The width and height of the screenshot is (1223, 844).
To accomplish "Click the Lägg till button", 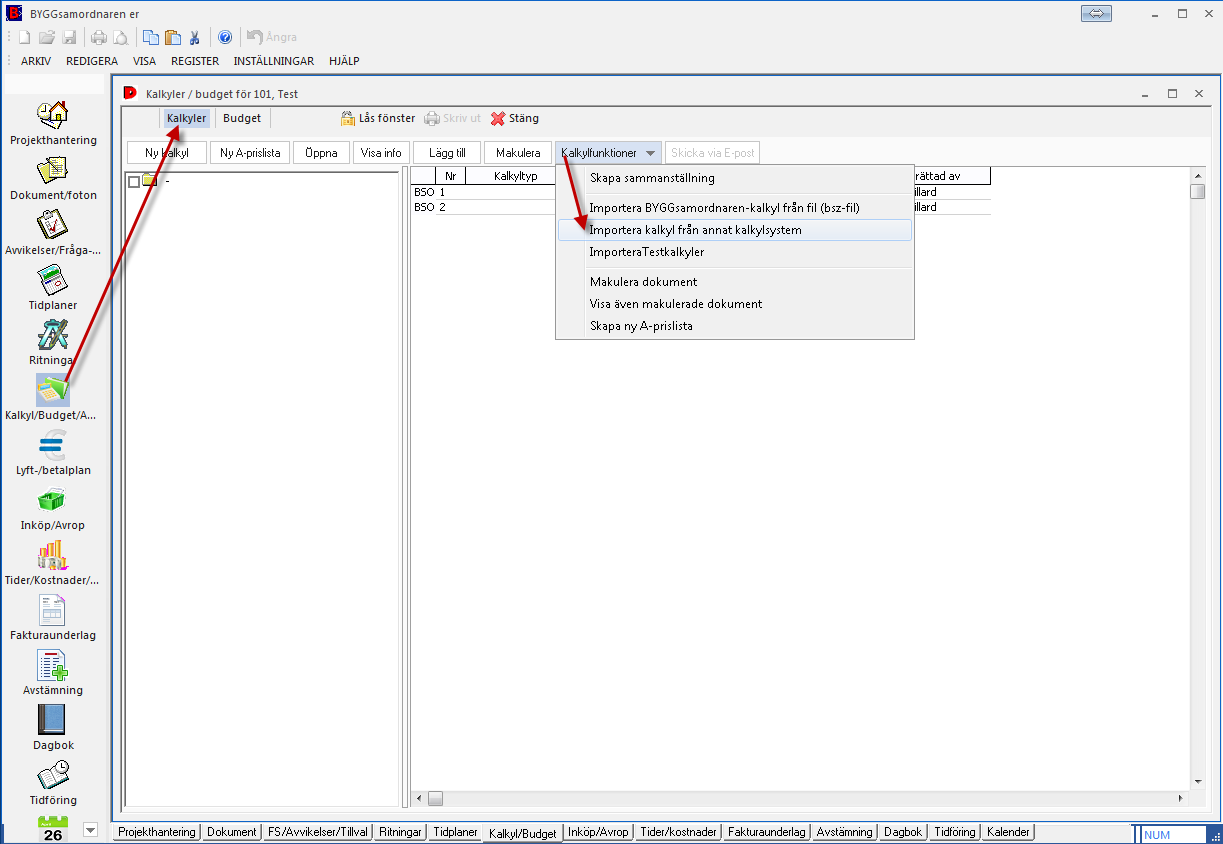I will pos(447,153).
